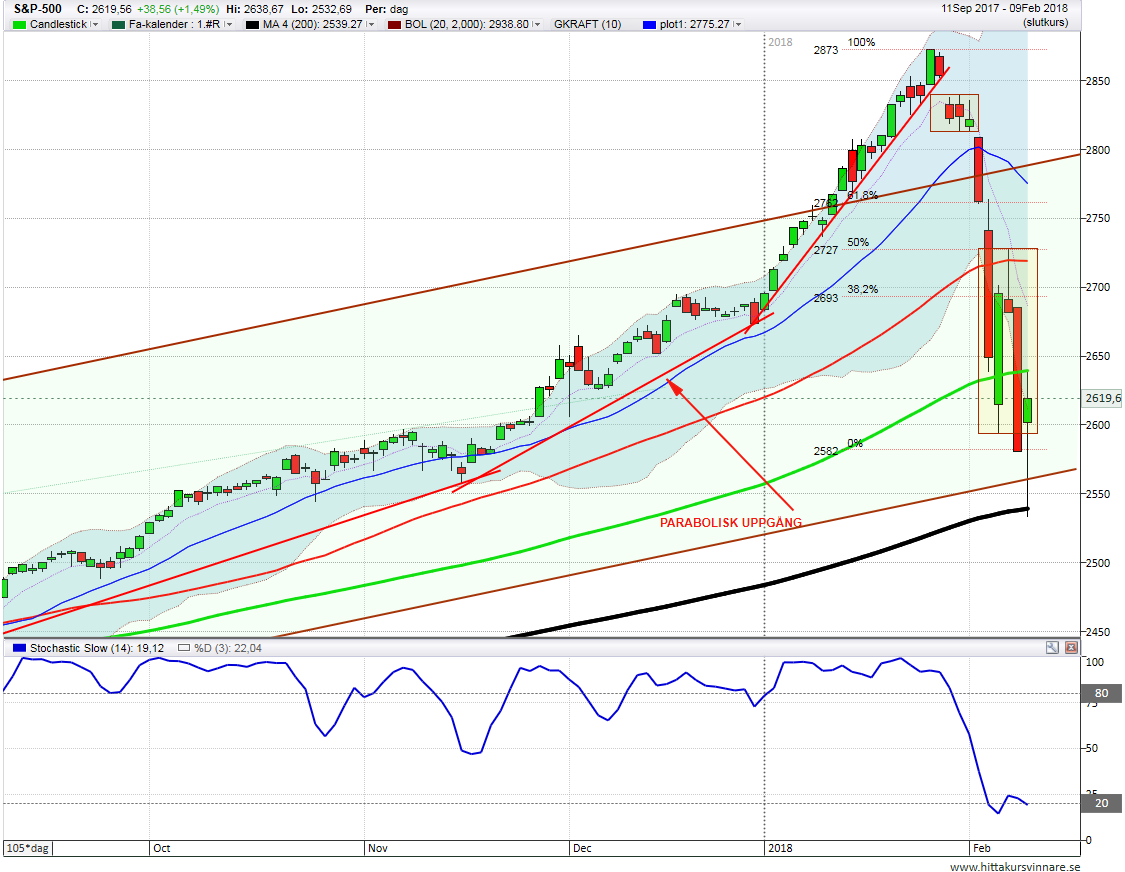Screen dimensions: 1125x872
Task: Close the Stochastic Slow indicator panel
Action: click(x=1070, y=647)
